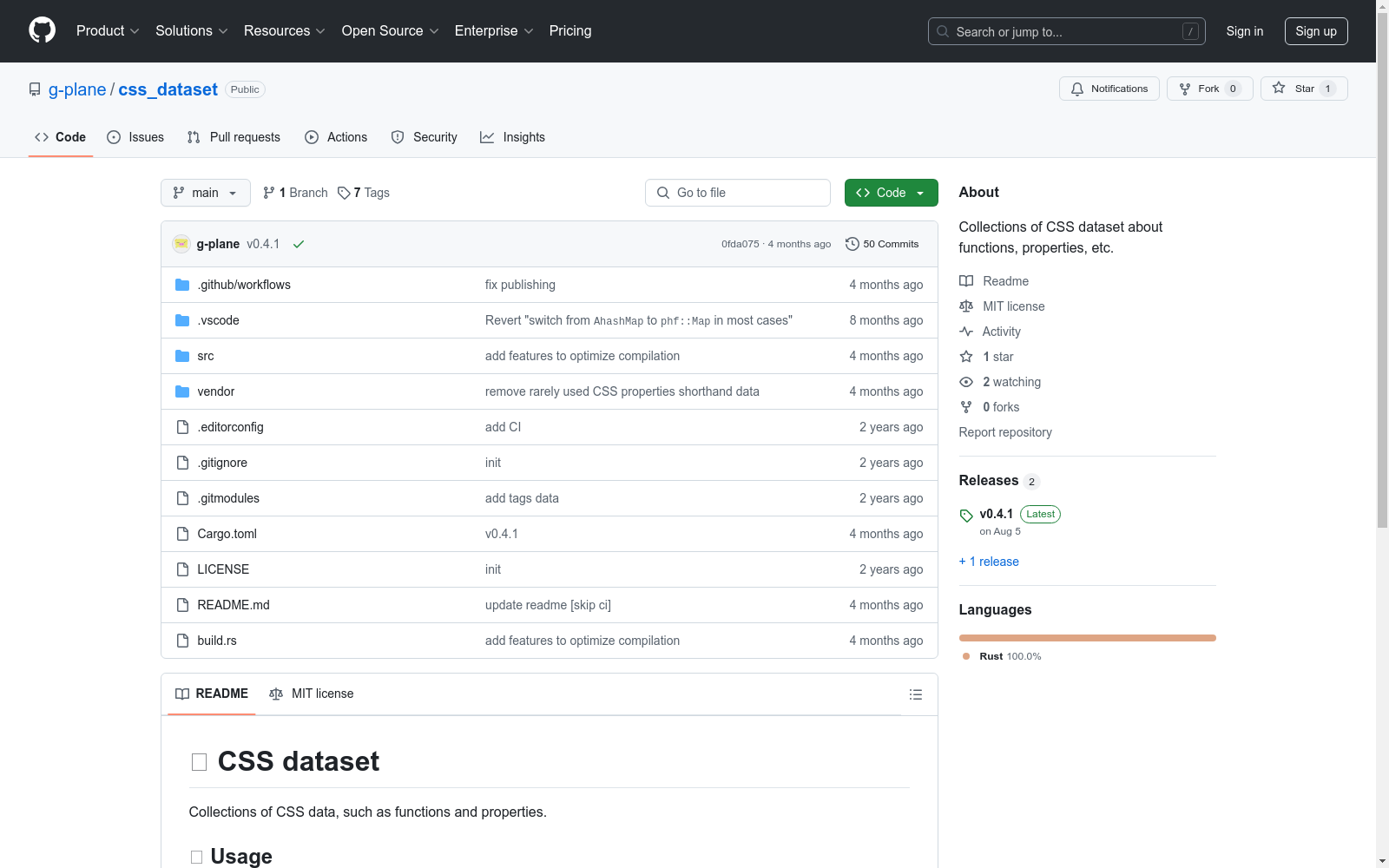Click the Report repository link
Screen dimensions: 1389x868
[1005, 432]
